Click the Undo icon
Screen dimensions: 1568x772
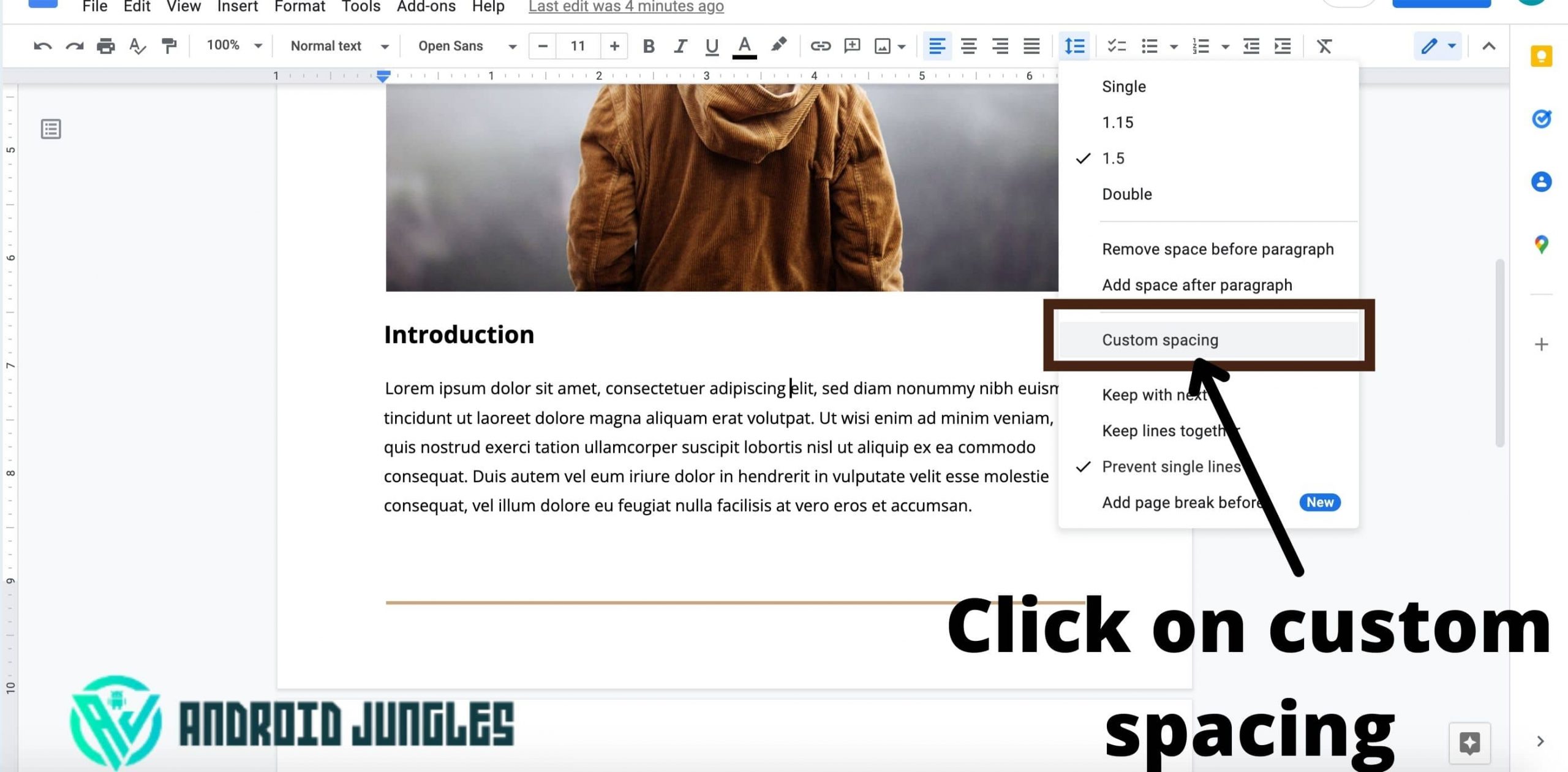pyautogui.click(x=42, y=46)
